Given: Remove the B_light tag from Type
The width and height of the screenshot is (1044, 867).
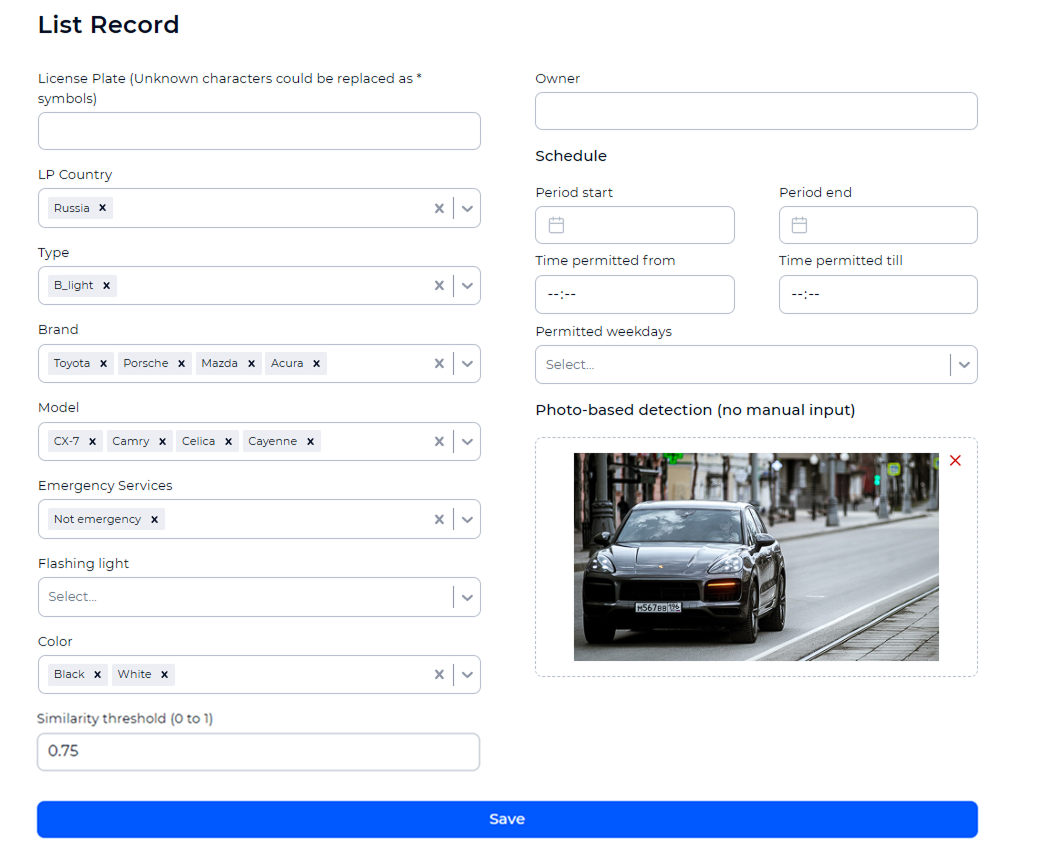Looking at the screenshot, I should pos(106,285).
